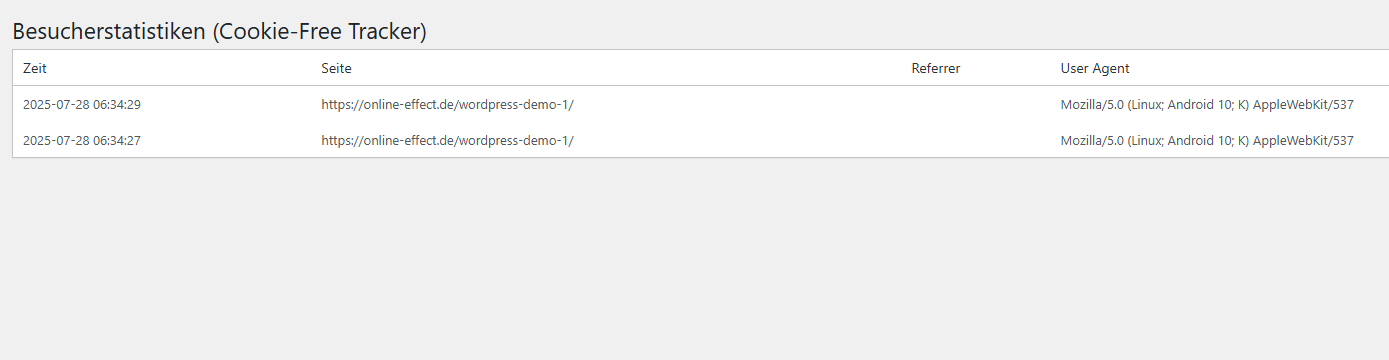Select the Seite column header

(336, 68)
